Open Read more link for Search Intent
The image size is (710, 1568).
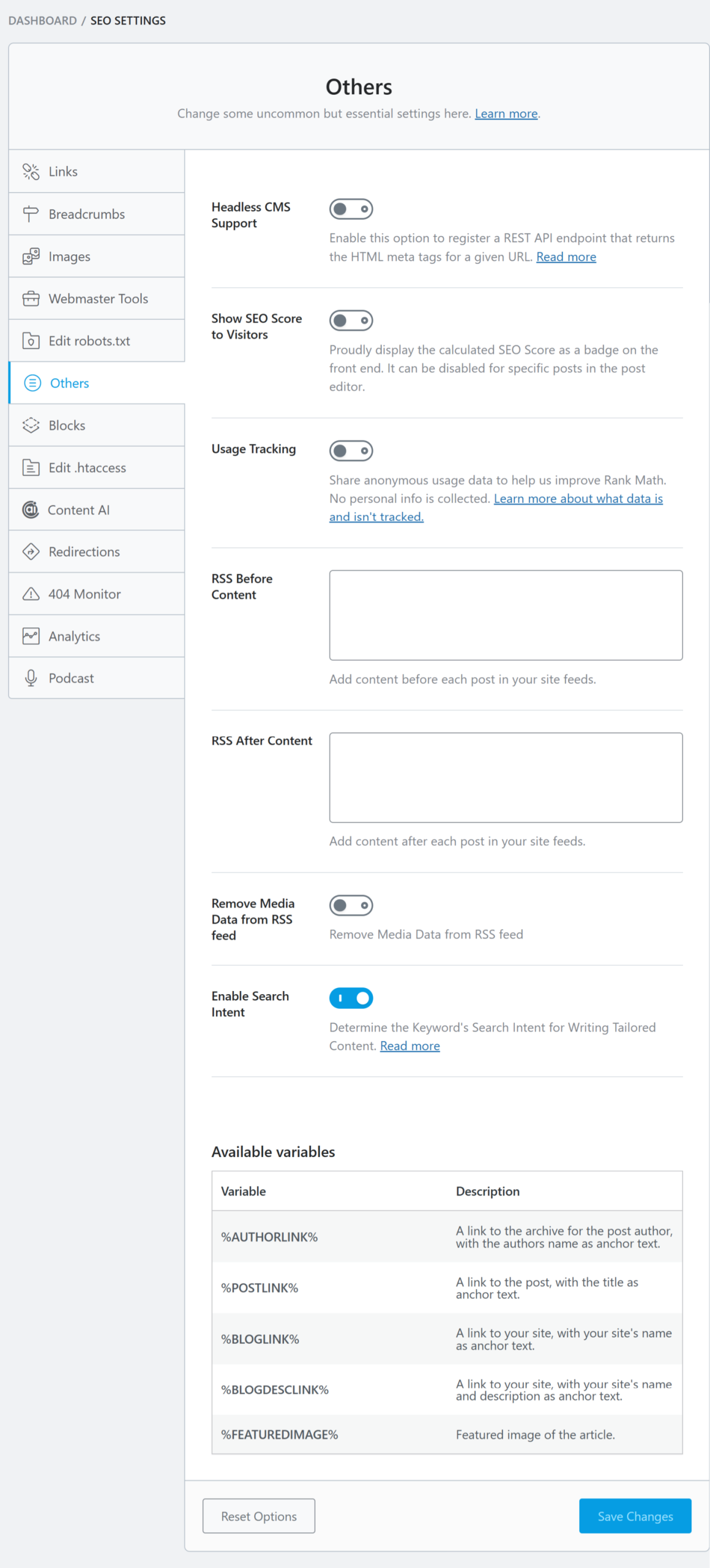pyautogui.click(x=410, y=1046)
